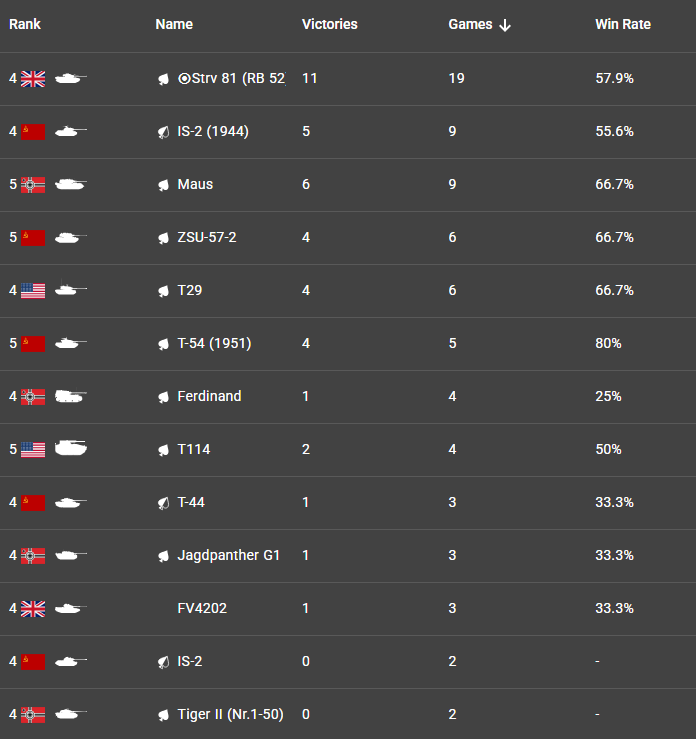
Task: Click the British flag in Strv 81 row
Action: (x=33, y=79)
